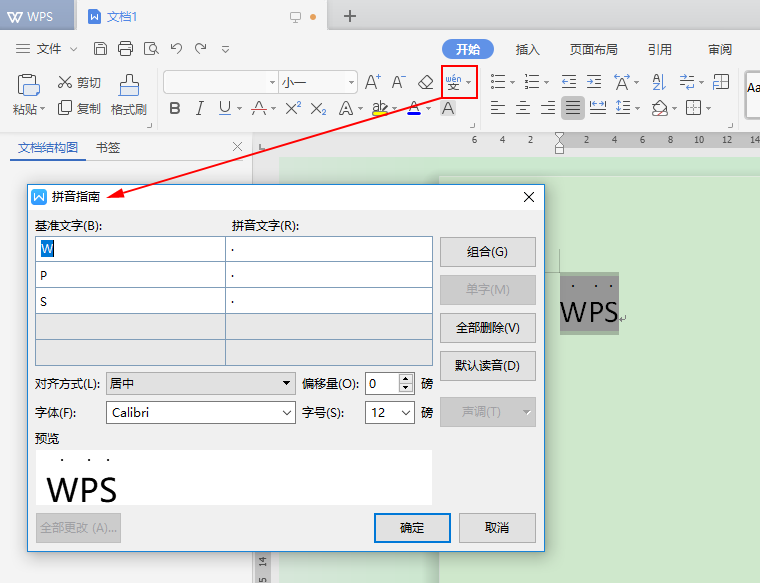Click the Cut (剪切) button
Screen dimensions: 760x583
click(x=79, y=82)
